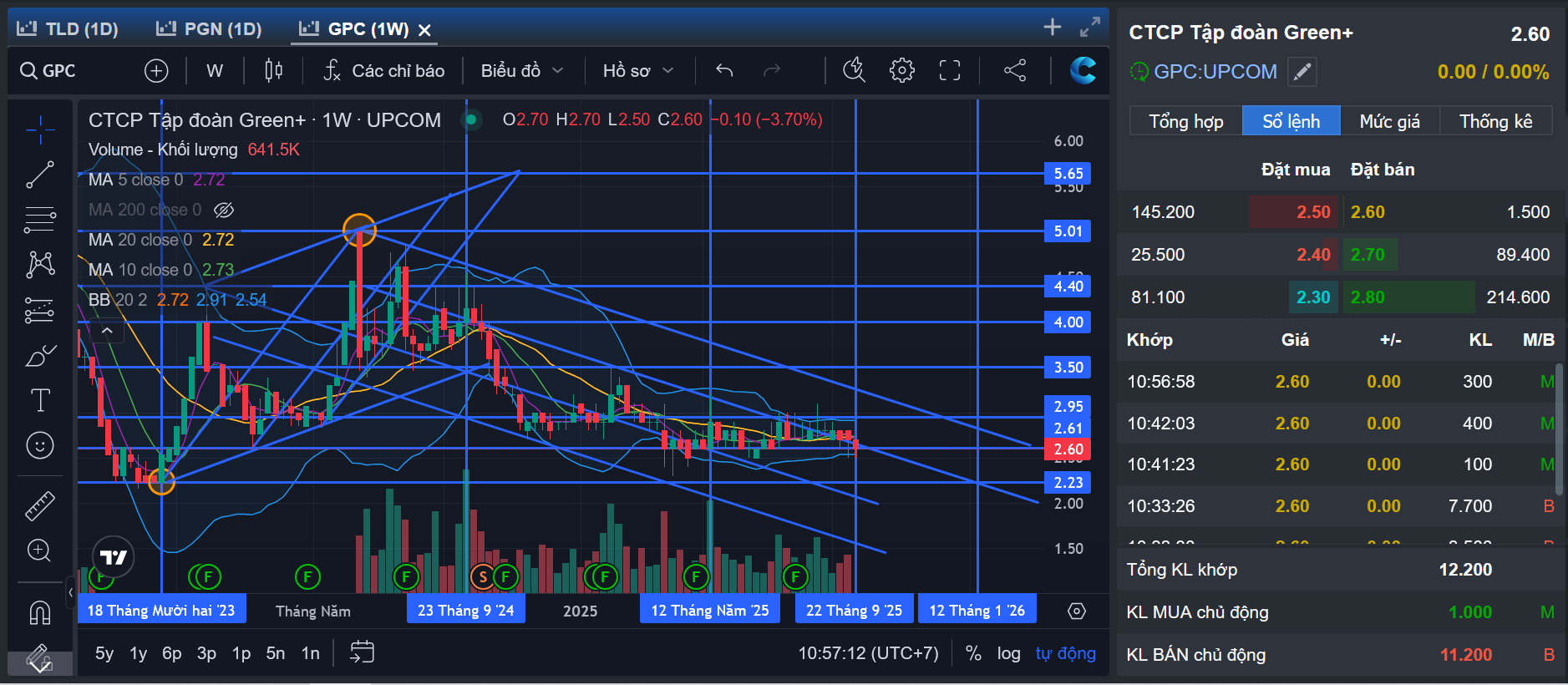Viewport: 1568px width, 685px height.
Task: Click the 18 Tháng Mười hai '23 date label
Action: 161,610
